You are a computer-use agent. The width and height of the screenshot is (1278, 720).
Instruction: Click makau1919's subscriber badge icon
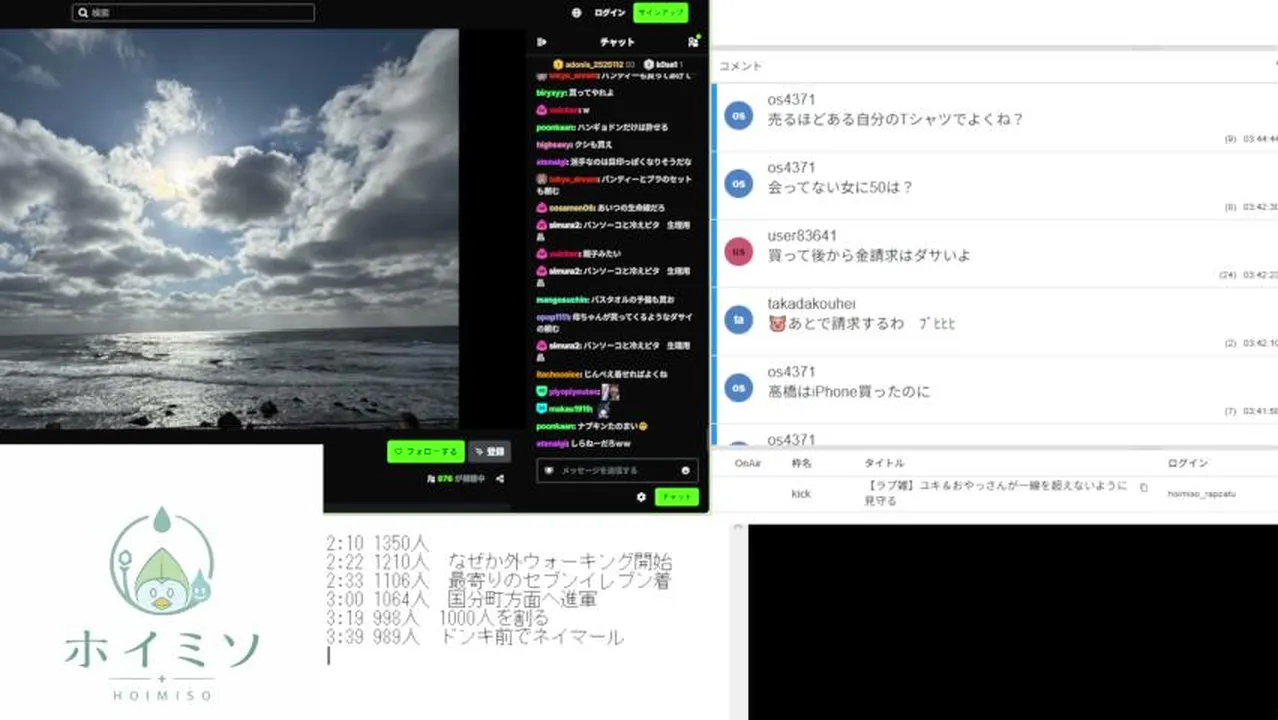[542, 409]
